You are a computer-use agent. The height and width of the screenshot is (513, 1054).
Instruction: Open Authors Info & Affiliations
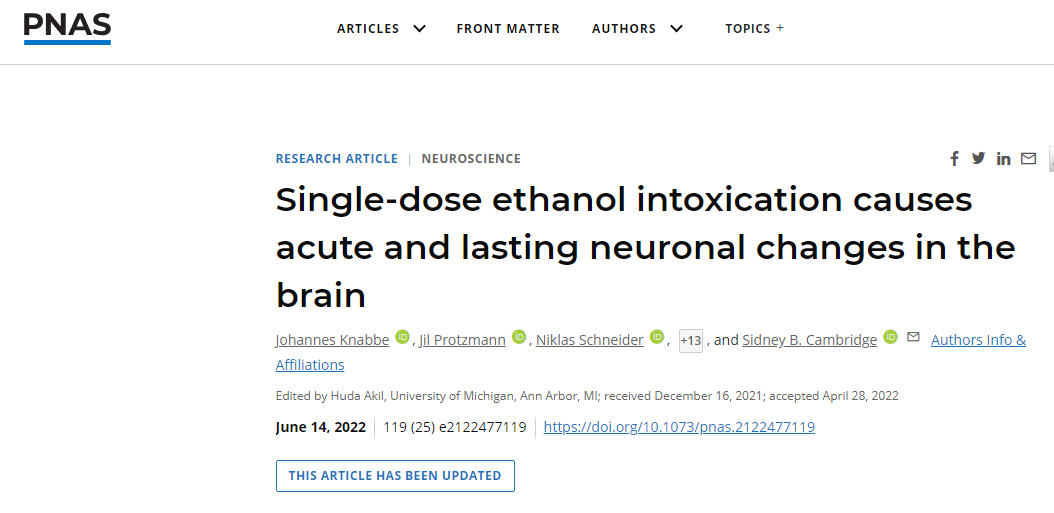tap(977, 340)
